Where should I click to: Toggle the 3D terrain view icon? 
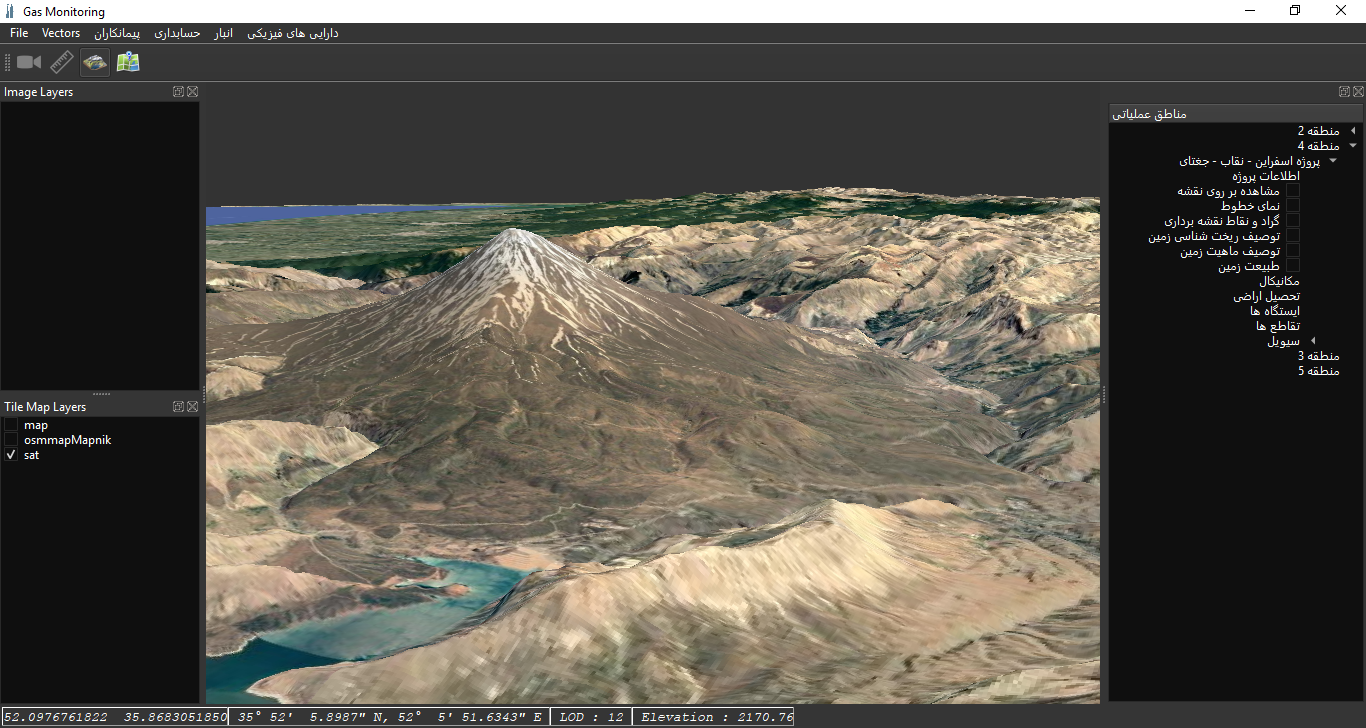pos(95,63)
